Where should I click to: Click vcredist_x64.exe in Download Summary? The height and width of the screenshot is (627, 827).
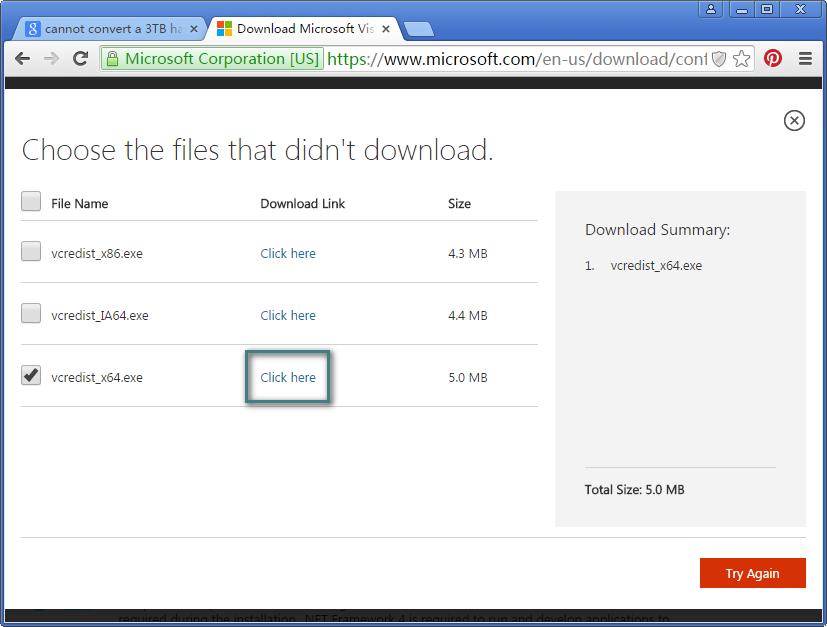coord(656,266)
